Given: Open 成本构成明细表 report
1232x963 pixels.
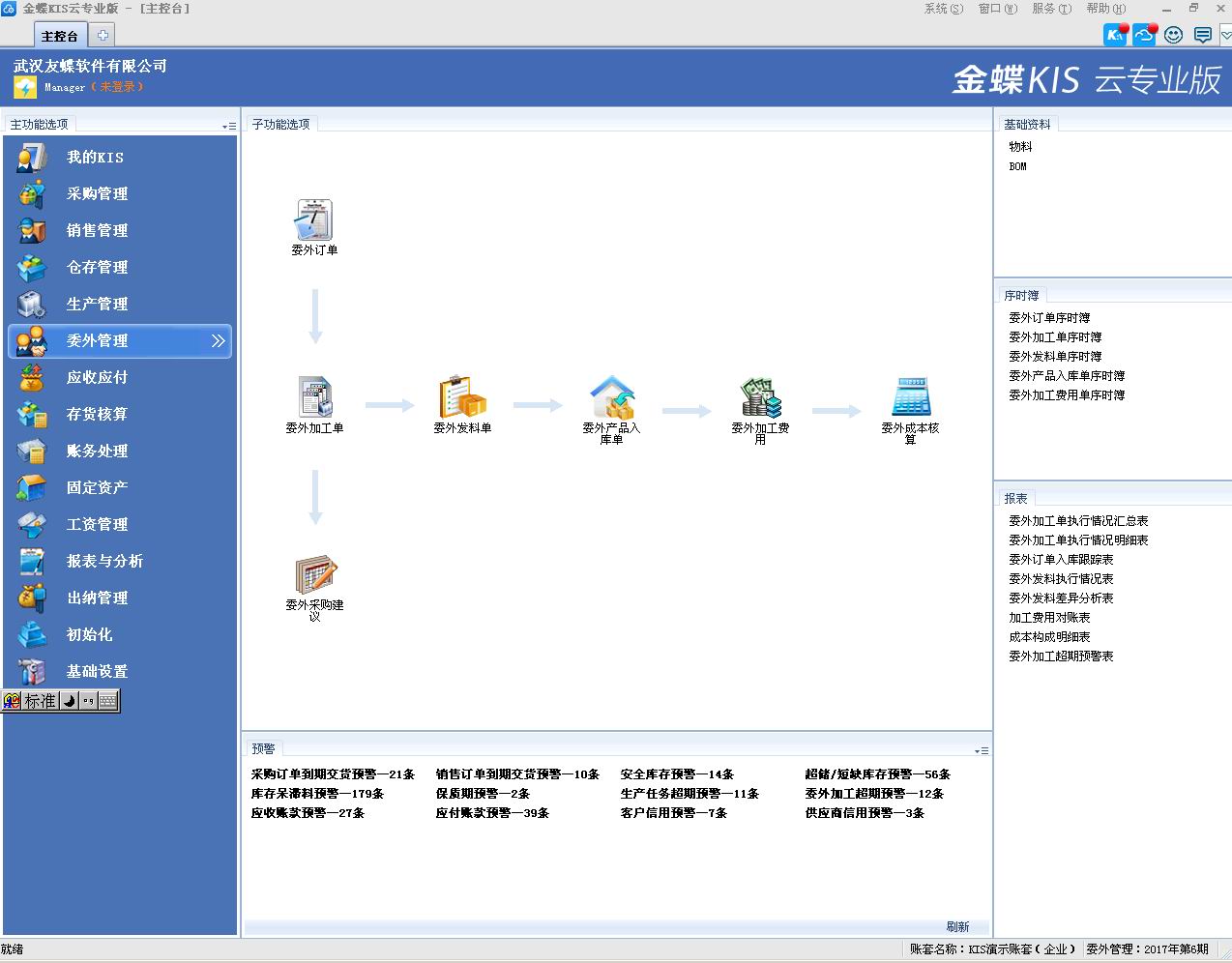Looking at the screenshot, I should click(1049, 637).
